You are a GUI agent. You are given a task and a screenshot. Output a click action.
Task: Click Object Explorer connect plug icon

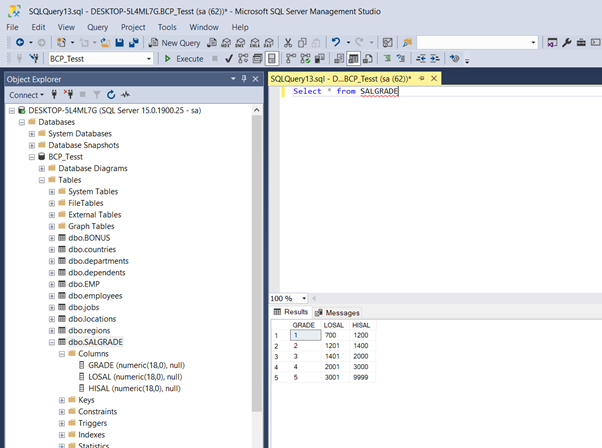54,94
